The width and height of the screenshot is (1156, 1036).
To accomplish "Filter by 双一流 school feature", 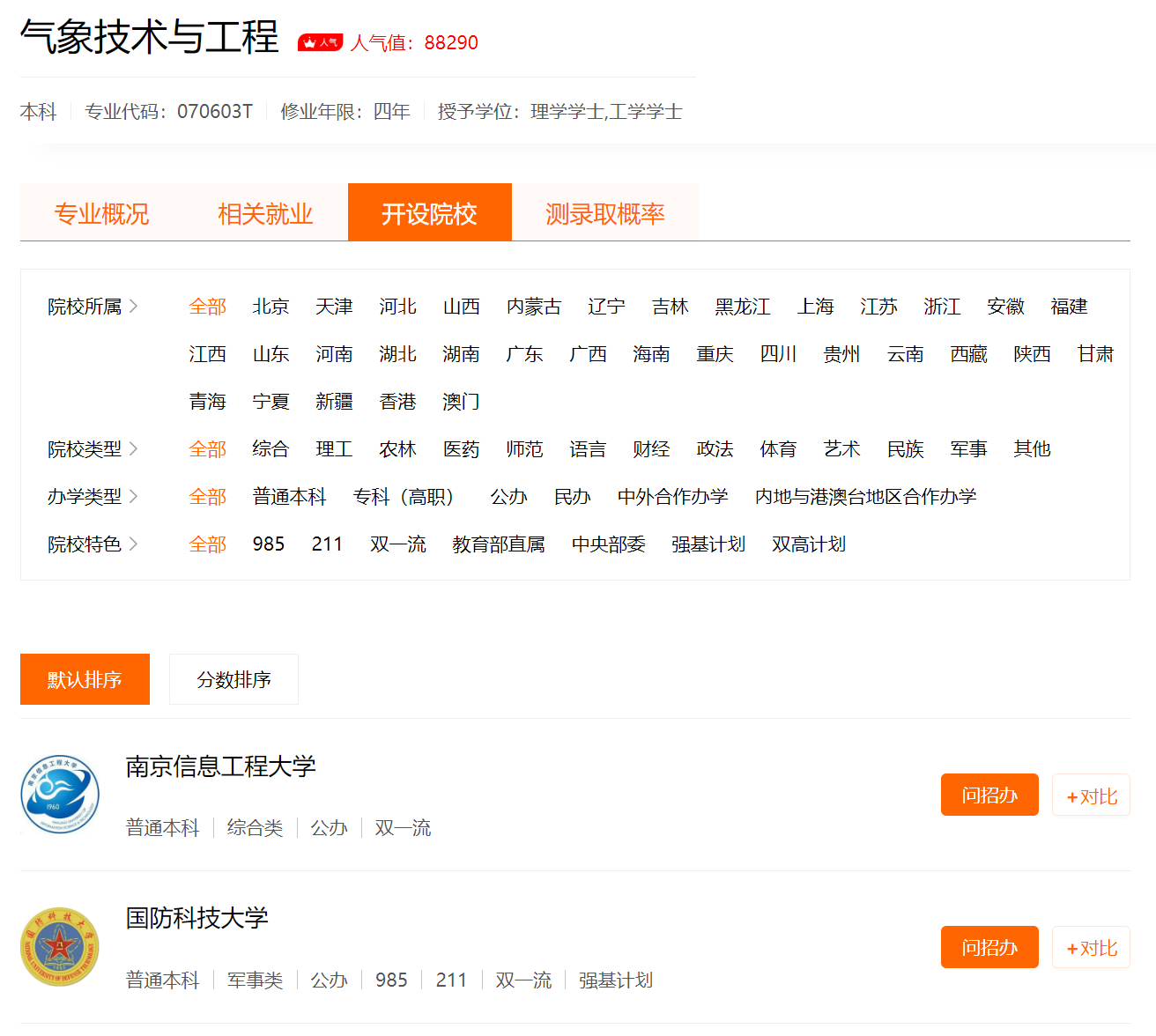I will coord(398,544).
